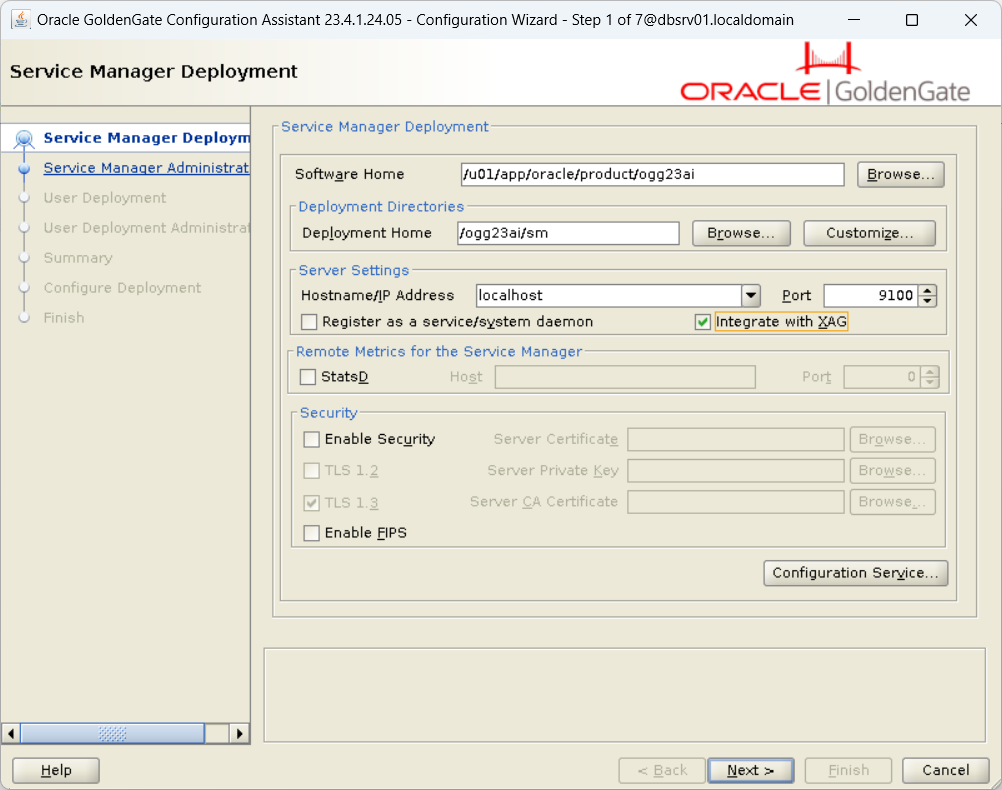Cancel the configuration wizard
Screen dimensions: 1002x790
click(946, 771)
